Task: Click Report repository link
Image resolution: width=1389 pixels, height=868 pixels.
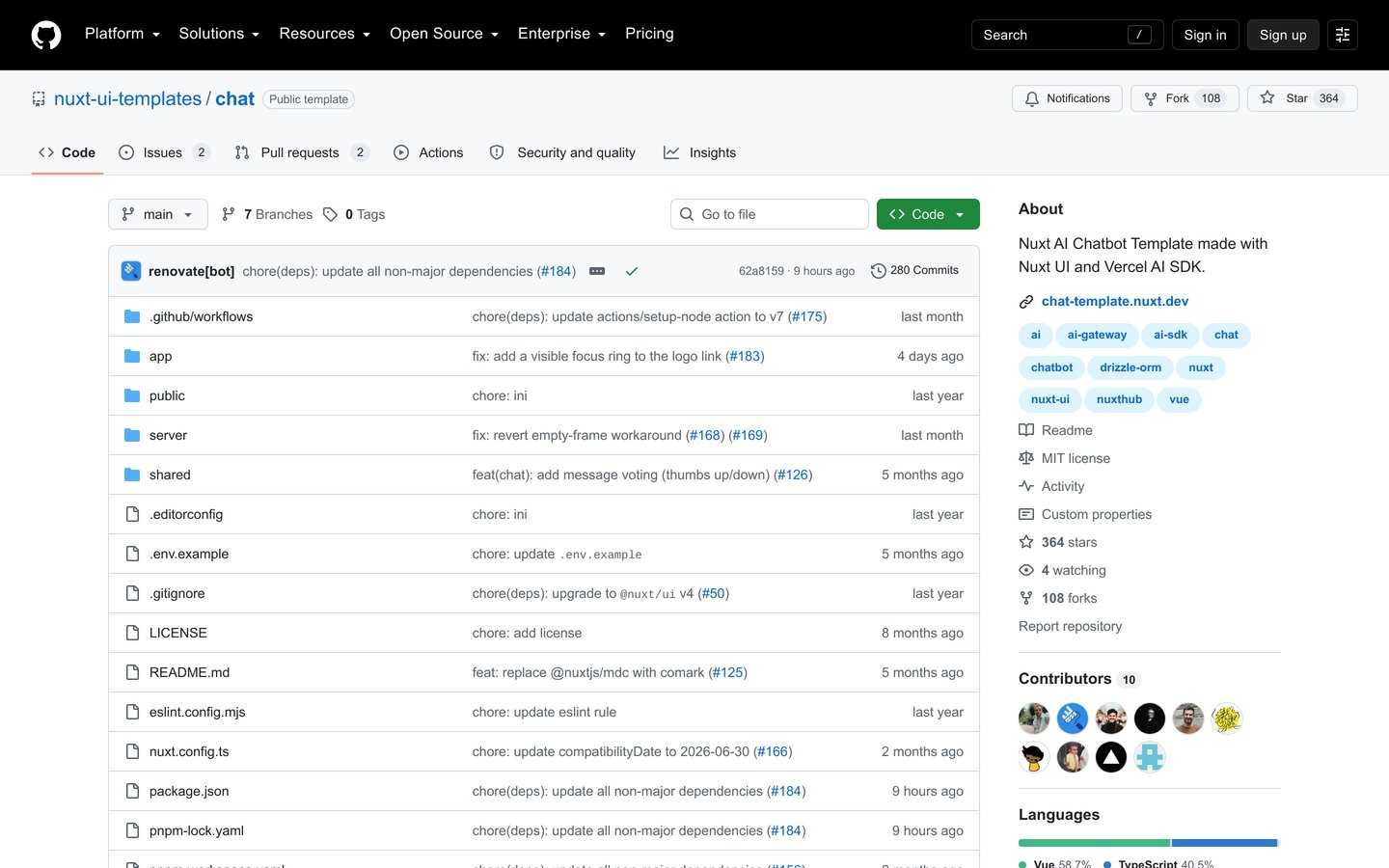Action: [1070, 626]
